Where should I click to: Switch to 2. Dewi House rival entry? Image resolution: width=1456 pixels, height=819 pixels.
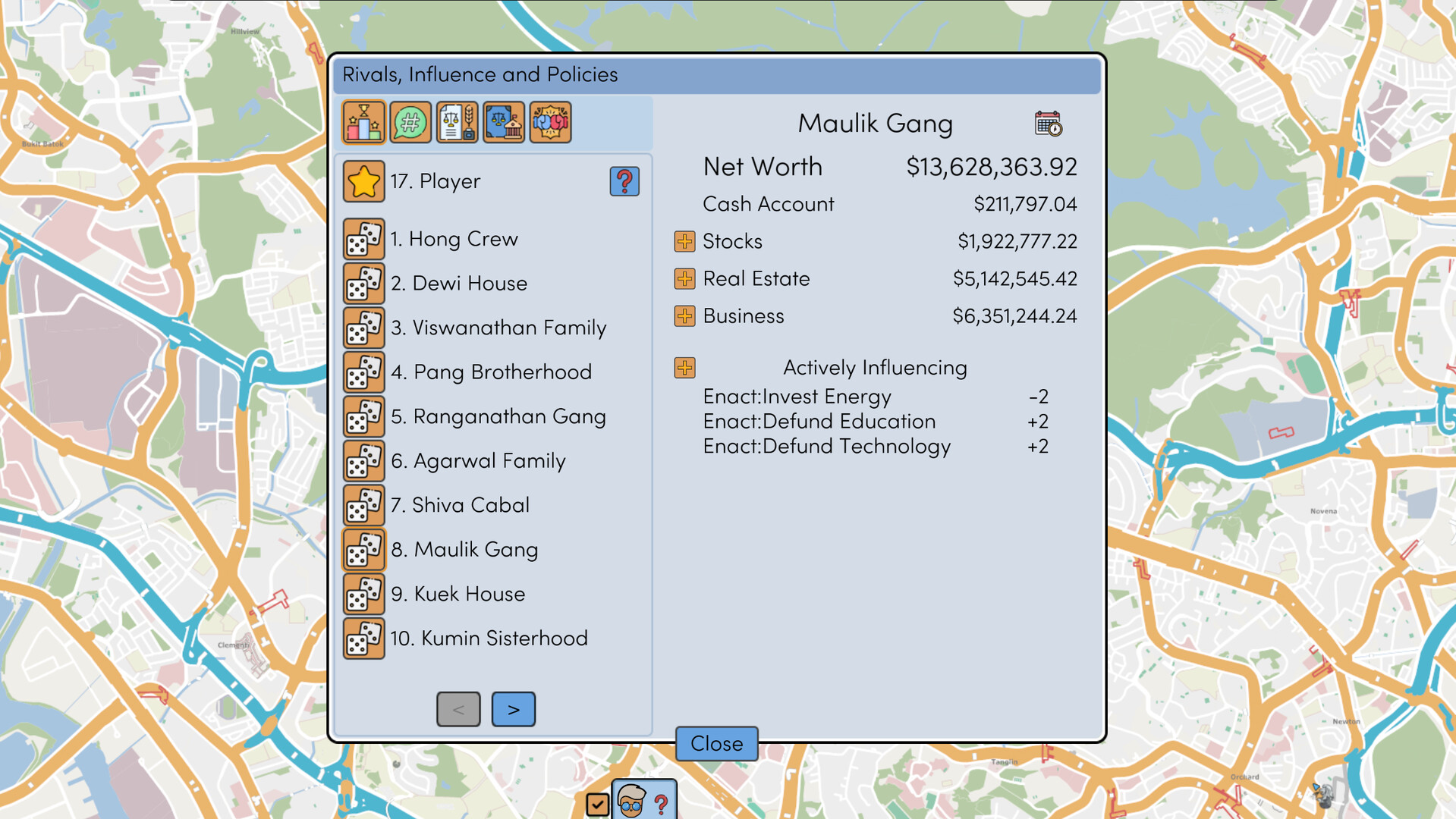(x=459, y=284)
